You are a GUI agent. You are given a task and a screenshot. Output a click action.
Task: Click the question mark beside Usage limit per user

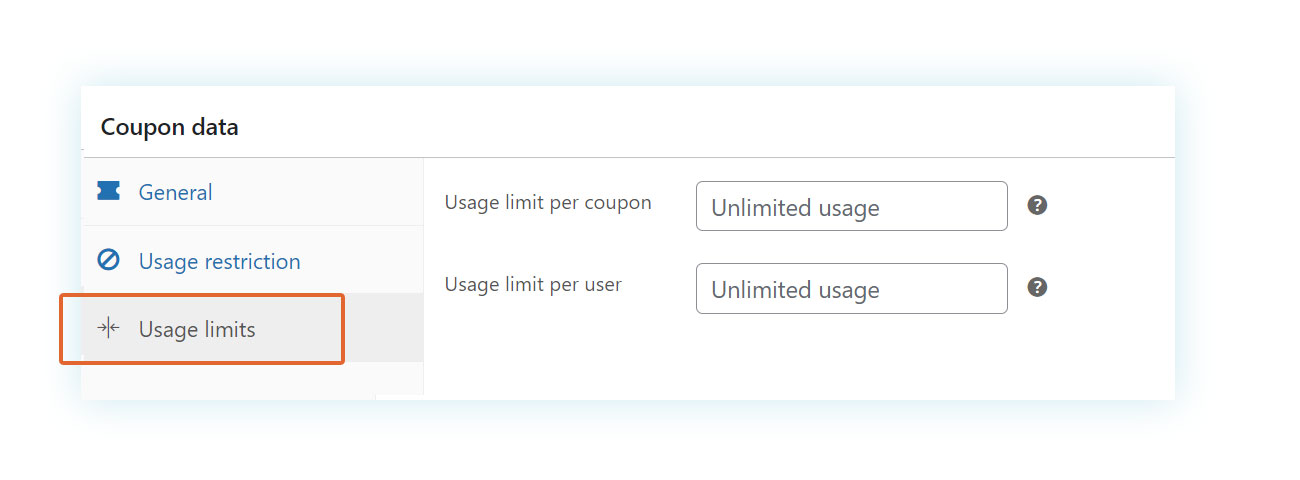(1037, 288)
